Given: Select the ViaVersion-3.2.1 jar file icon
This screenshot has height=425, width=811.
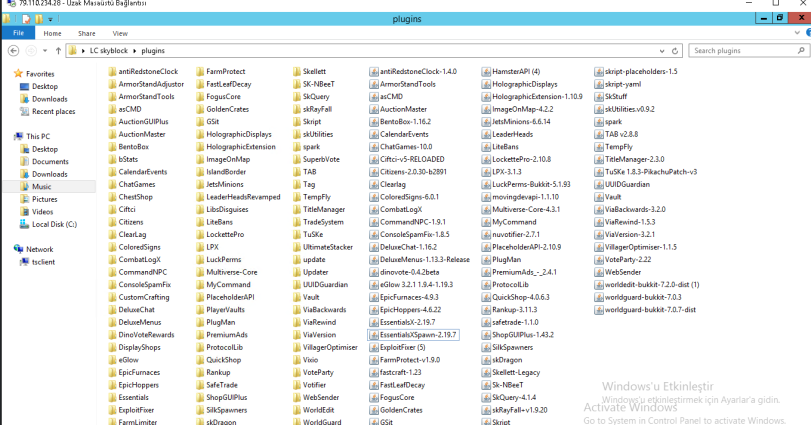Looking at the screenshot, I should click(x=598, y=235).
